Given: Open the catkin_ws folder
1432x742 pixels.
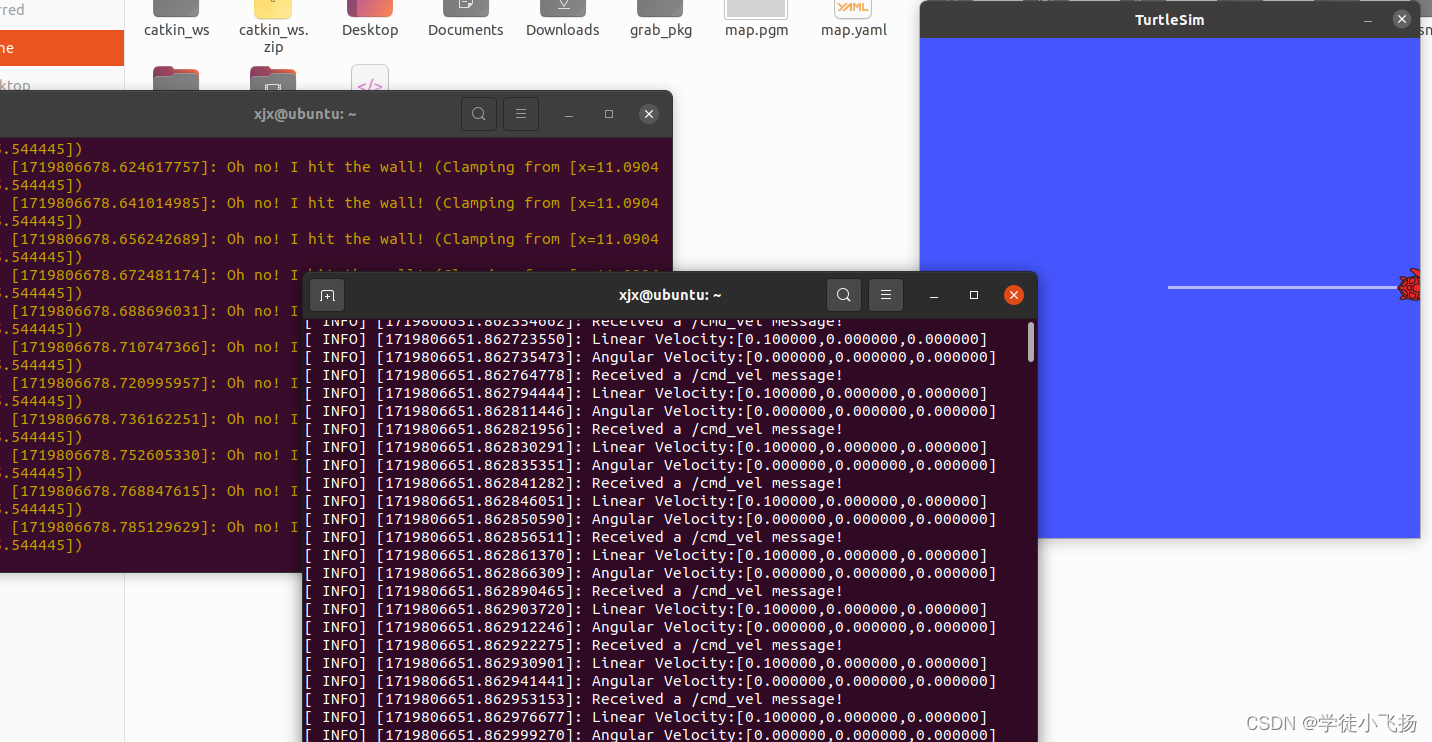Looking at the screenshot, I should pyautogui.click(x=176, y=18).
